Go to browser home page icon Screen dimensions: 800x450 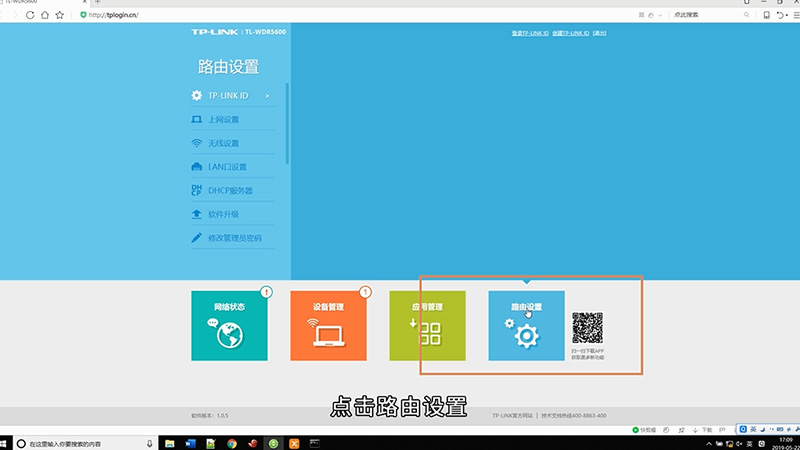pyautogui.click(x=45, y=15)
